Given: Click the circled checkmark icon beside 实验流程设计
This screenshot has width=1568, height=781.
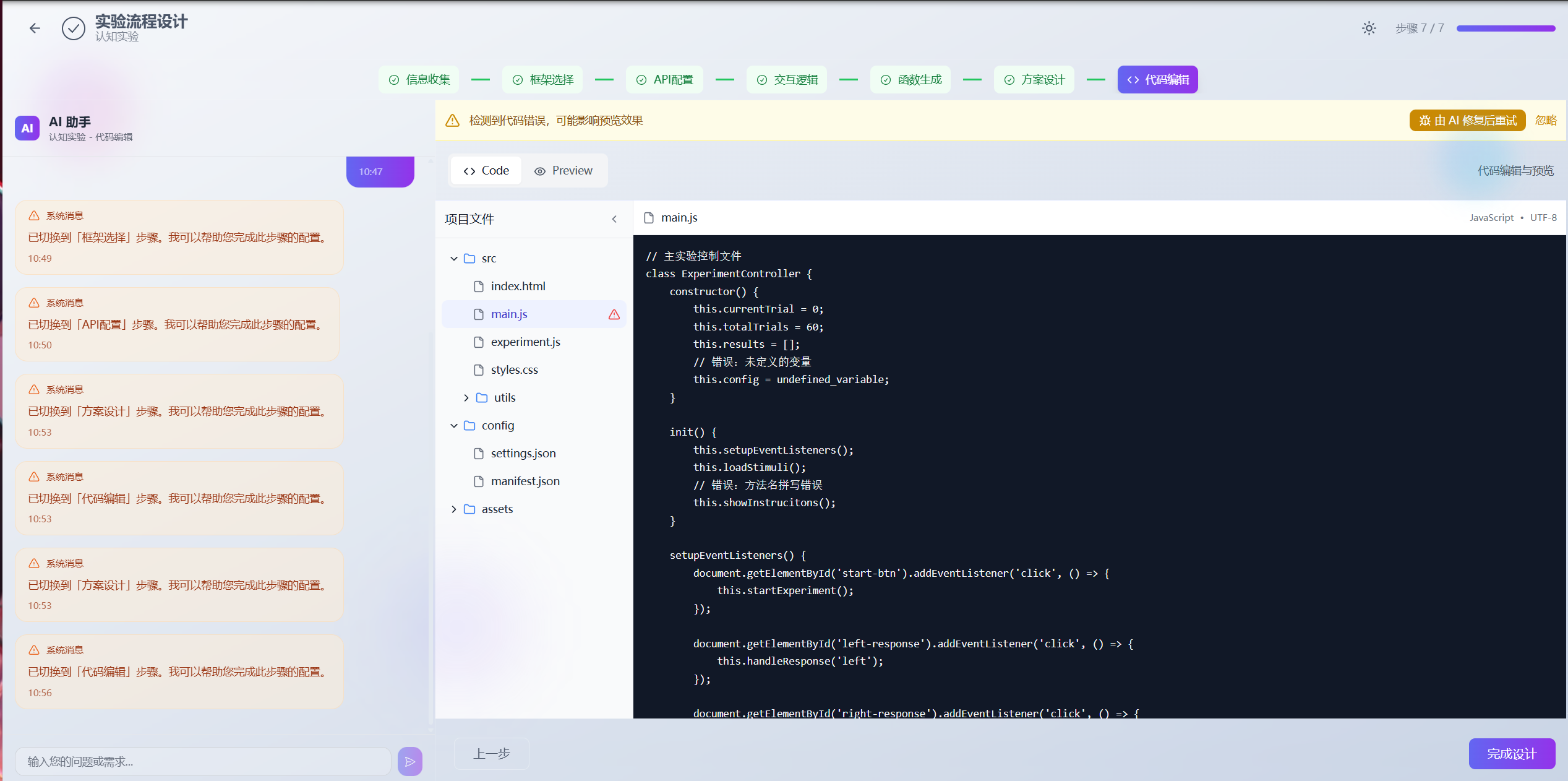Looking at the screenshot, I should click(74, 28).
